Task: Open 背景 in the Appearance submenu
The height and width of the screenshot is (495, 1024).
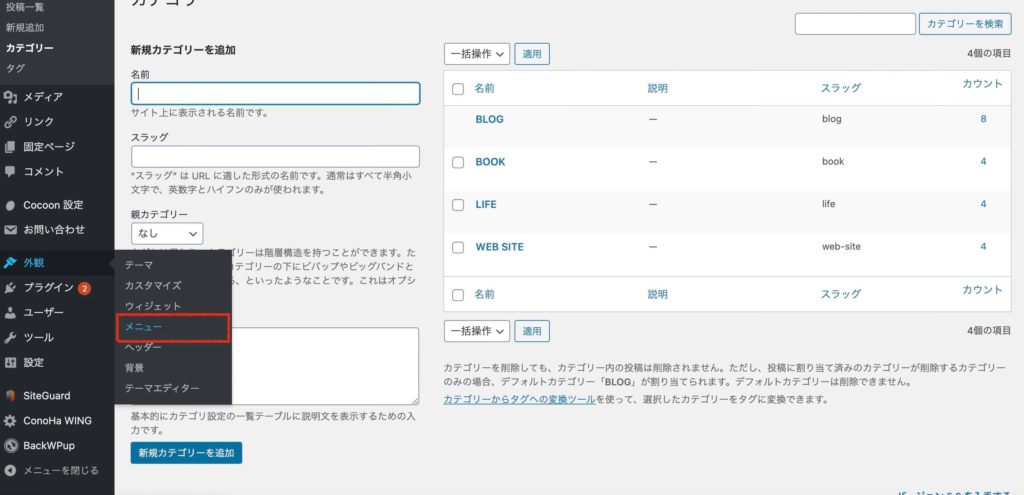Action: pos(134,368)
